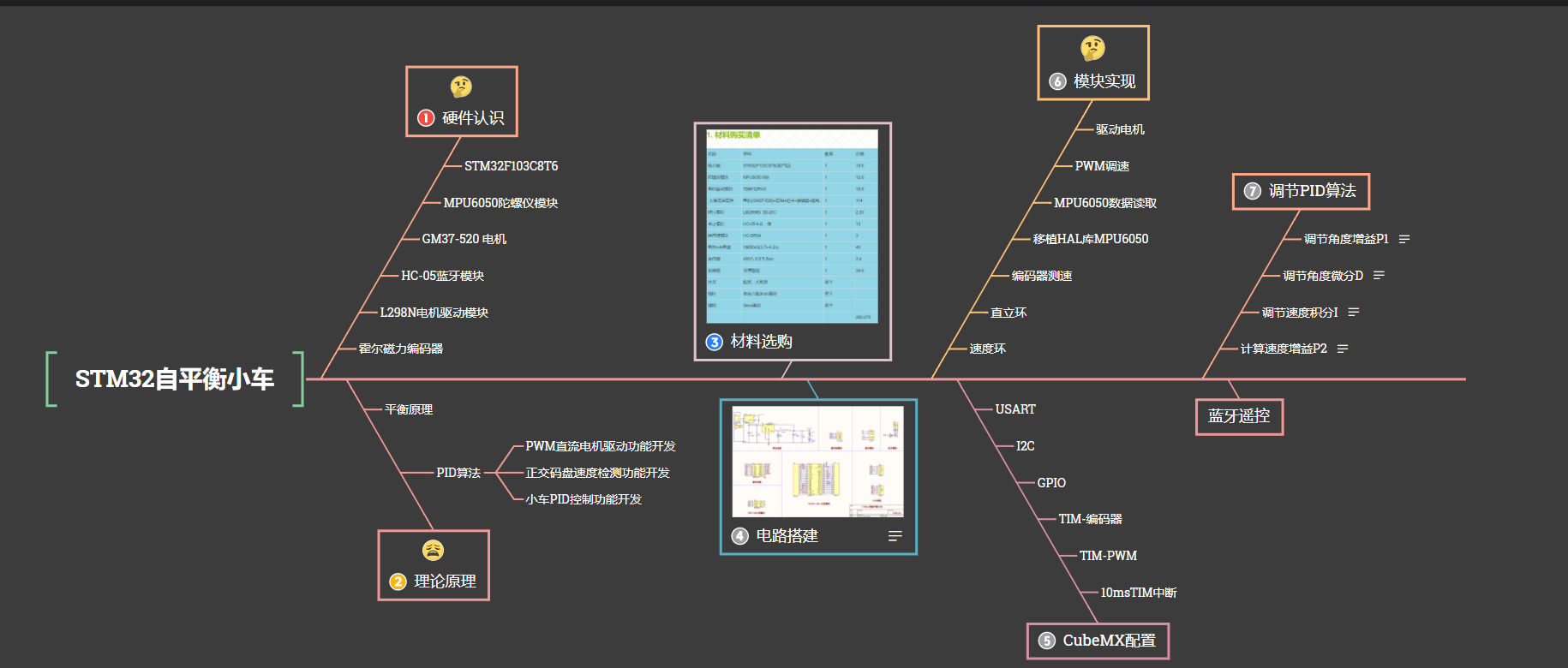The width and height of the screenshot is (1568, 668).
Task: Open note icon beside 调节速度积分I
Action: click(x=1354, y=313)
